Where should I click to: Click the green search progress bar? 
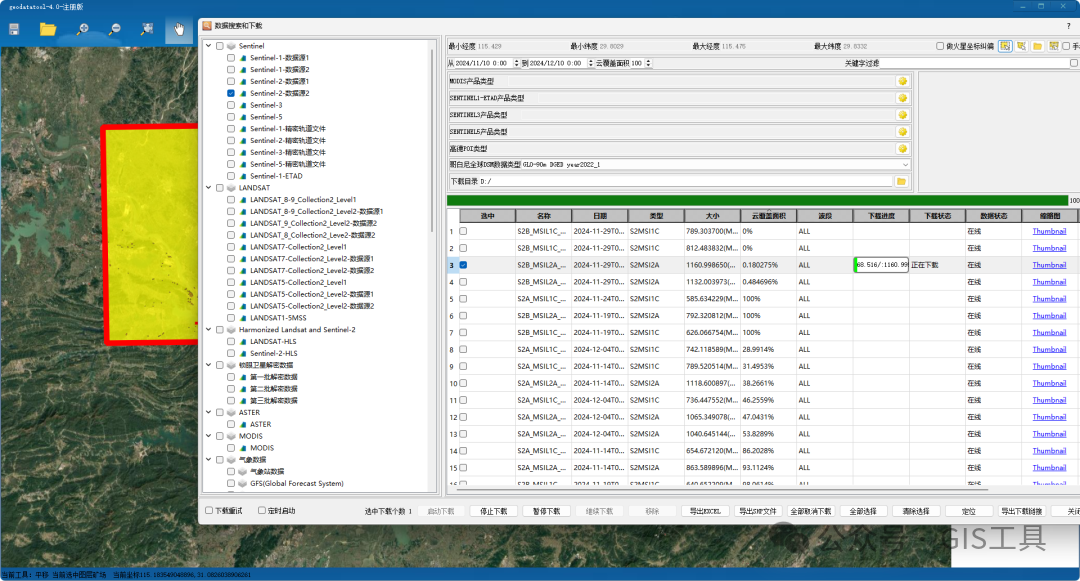coord(758,200)
